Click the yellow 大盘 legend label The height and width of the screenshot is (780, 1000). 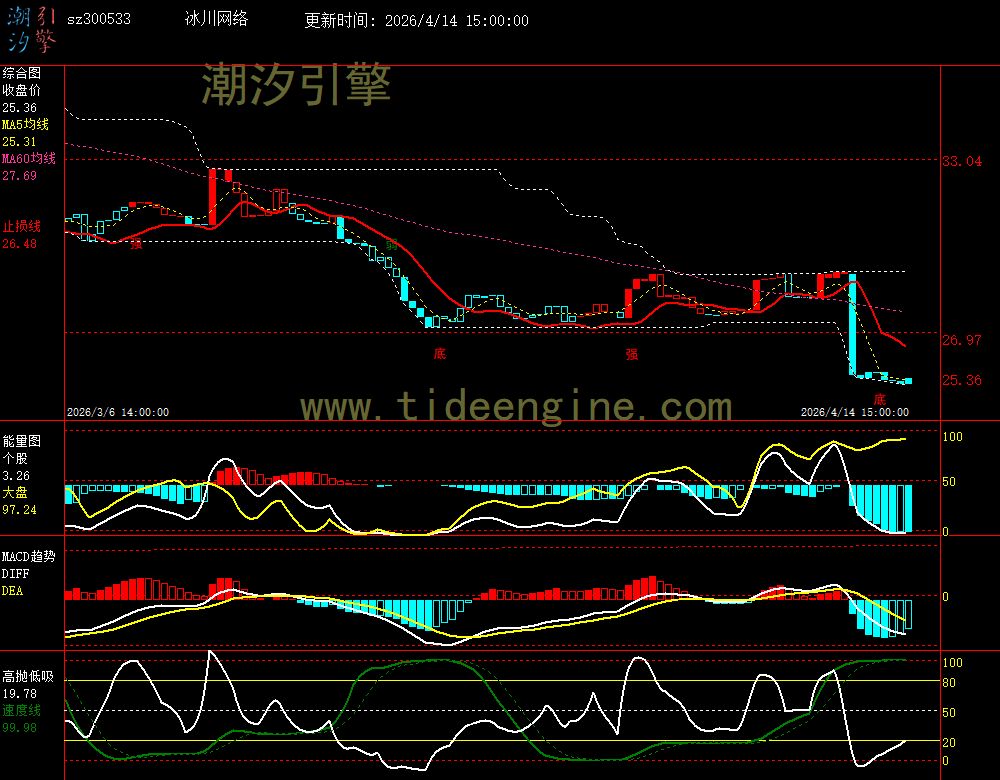15,493
